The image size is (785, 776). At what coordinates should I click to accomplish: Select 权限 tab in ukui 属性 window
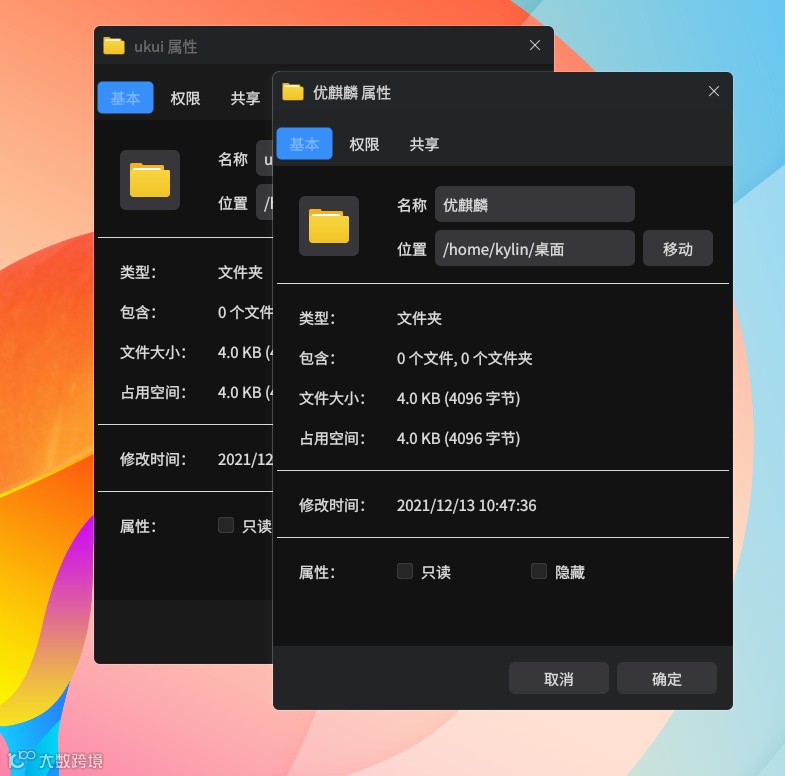(185, 98)
